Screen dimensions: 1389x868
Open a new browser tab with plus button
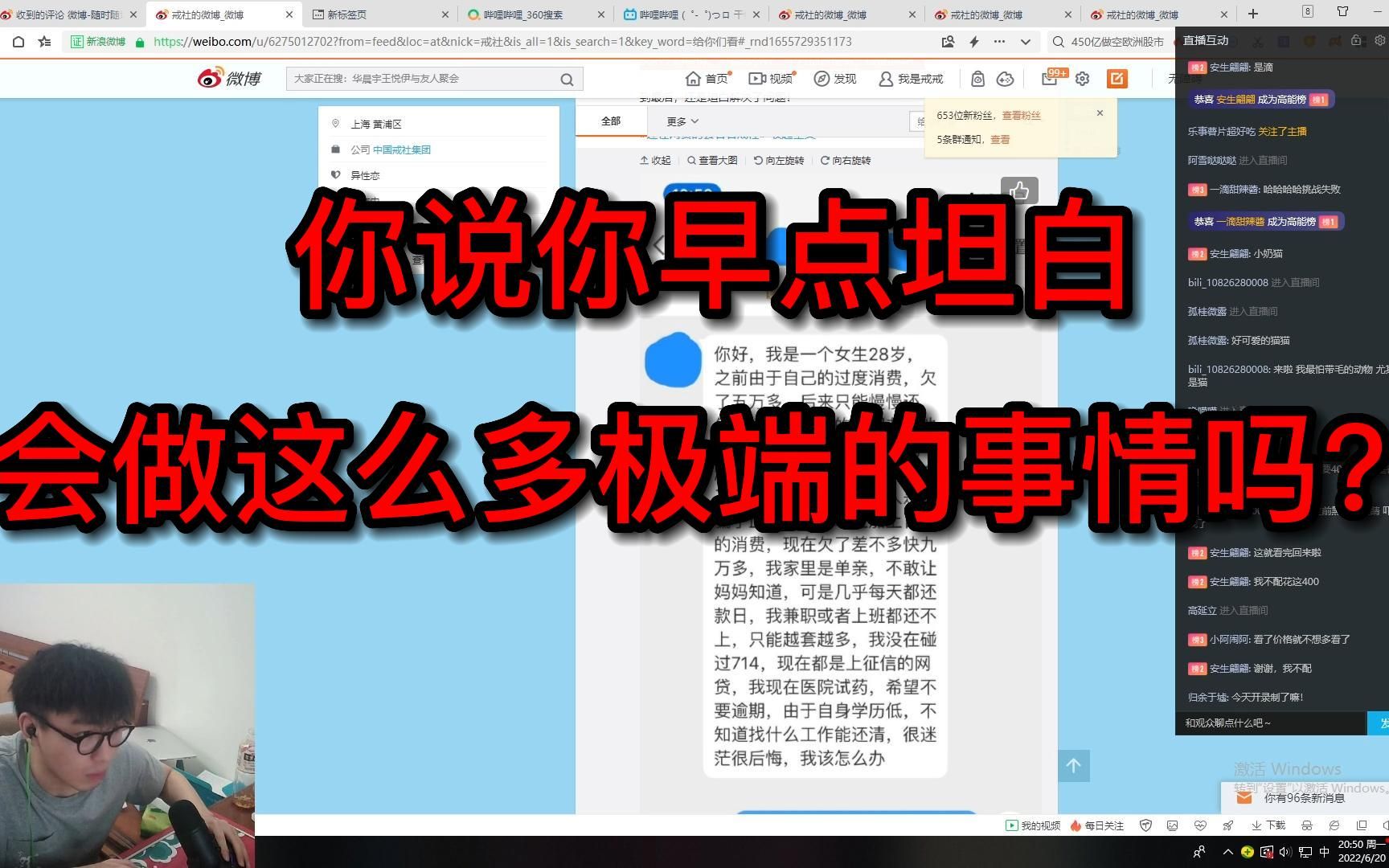point(1252,14)
